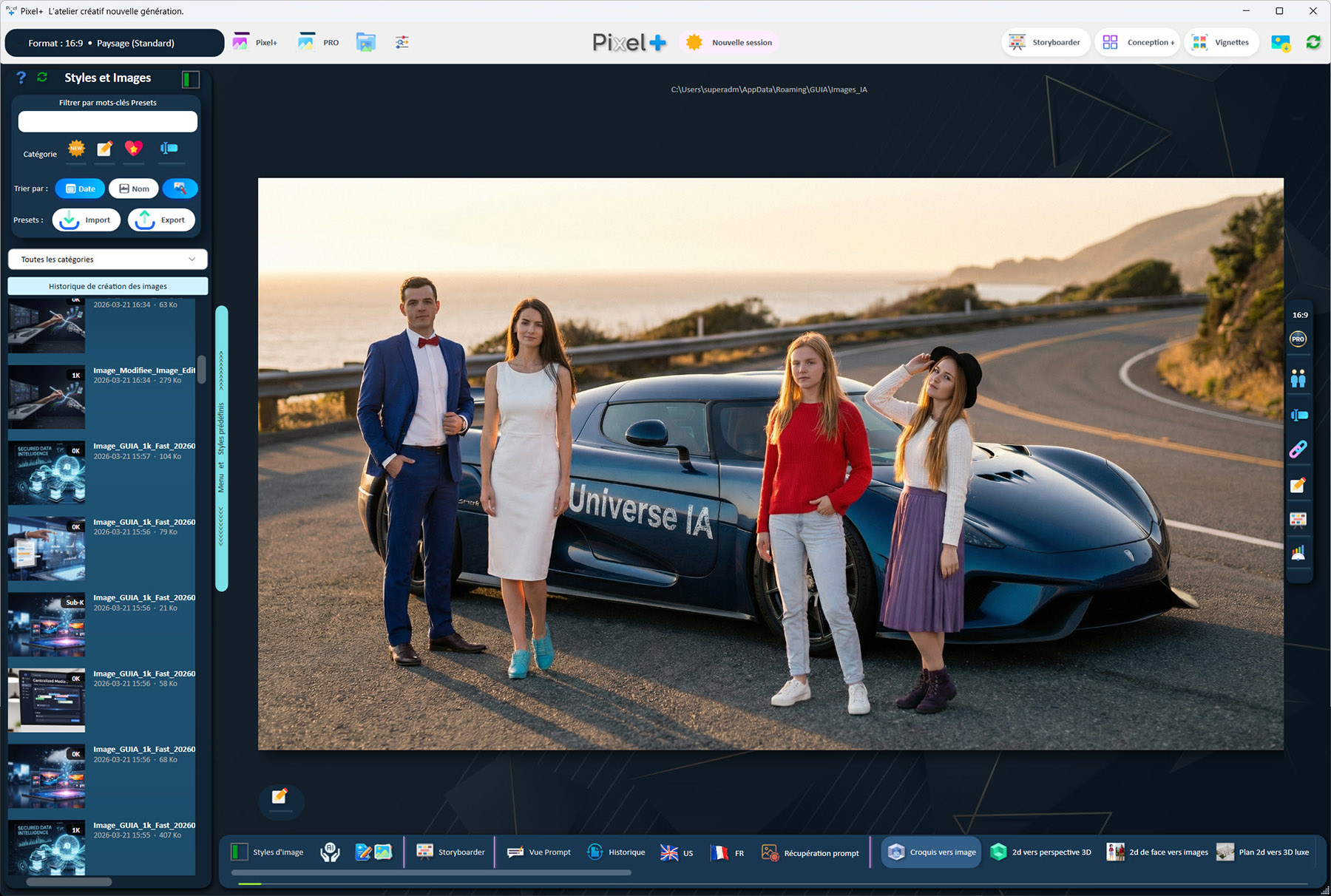Expand the Toutes les catégories dropdown
1331x896 pixels.
[x=108, y=259]
